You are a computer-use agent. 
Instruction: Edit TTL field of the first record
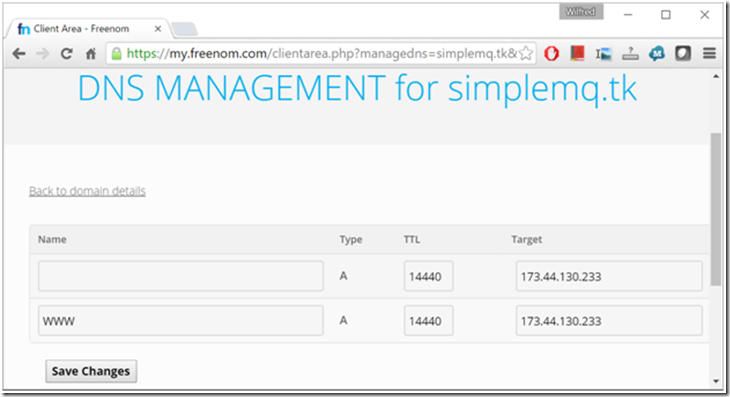428,276
